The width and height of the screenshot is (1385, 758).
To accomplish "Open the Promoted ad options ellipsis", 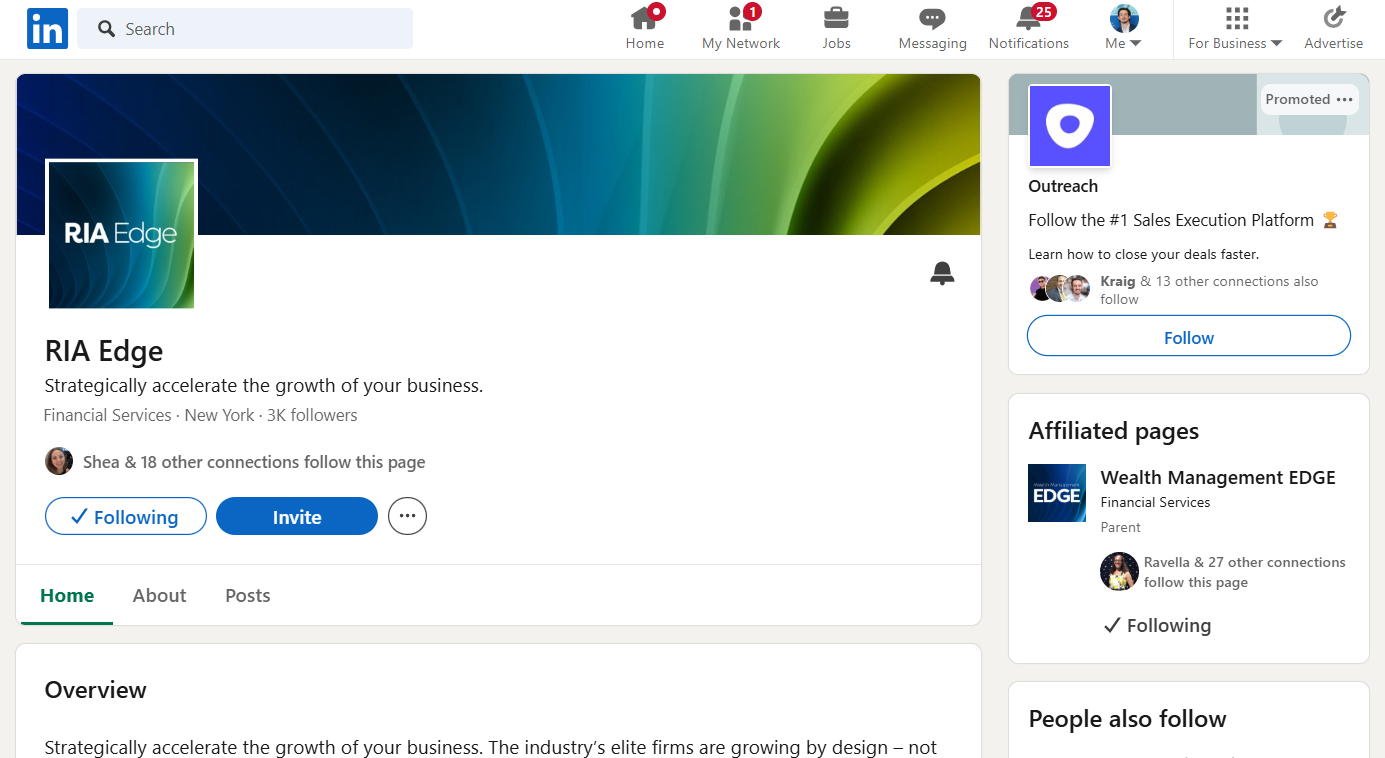I will tap(1344, 99).
